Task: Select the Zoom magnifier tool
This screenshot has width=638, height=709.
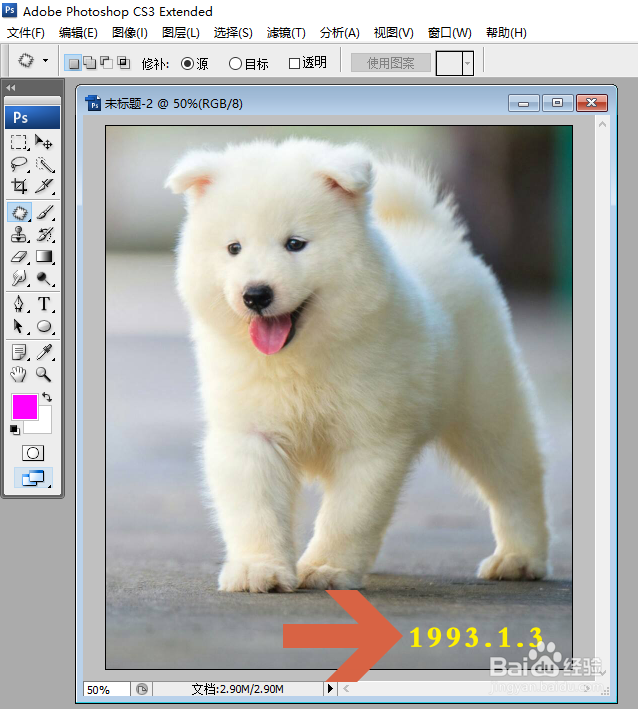Action: coord(44,374)
